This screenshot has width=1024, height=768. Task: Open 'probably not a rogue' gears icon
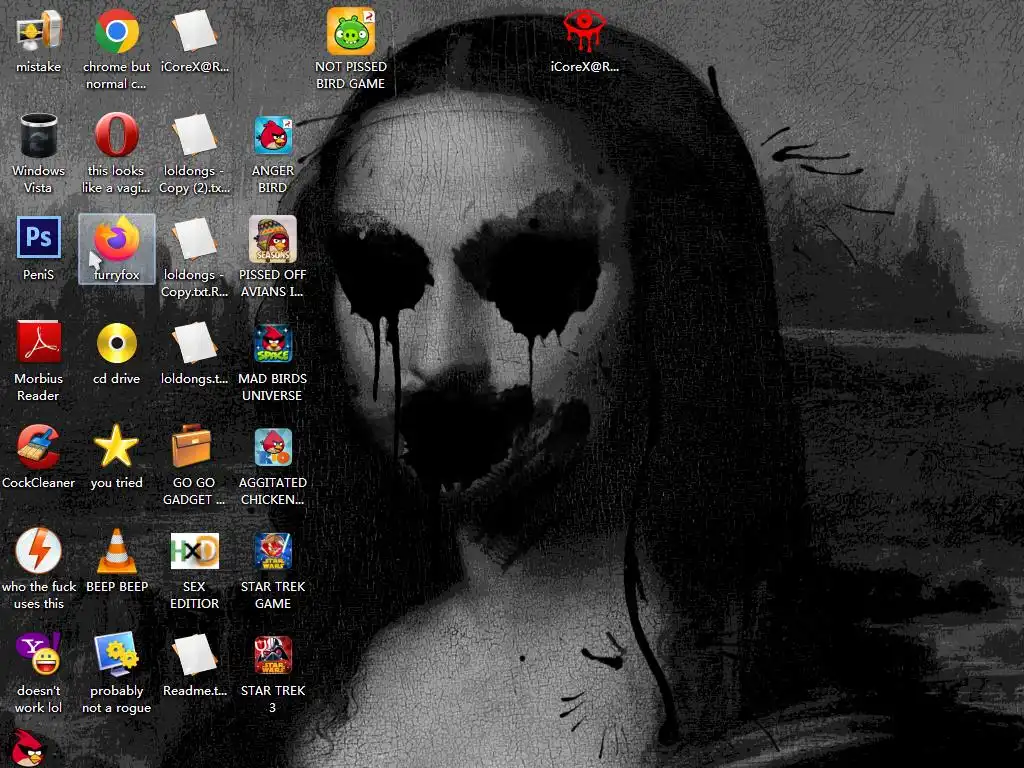tap(116, 654)
